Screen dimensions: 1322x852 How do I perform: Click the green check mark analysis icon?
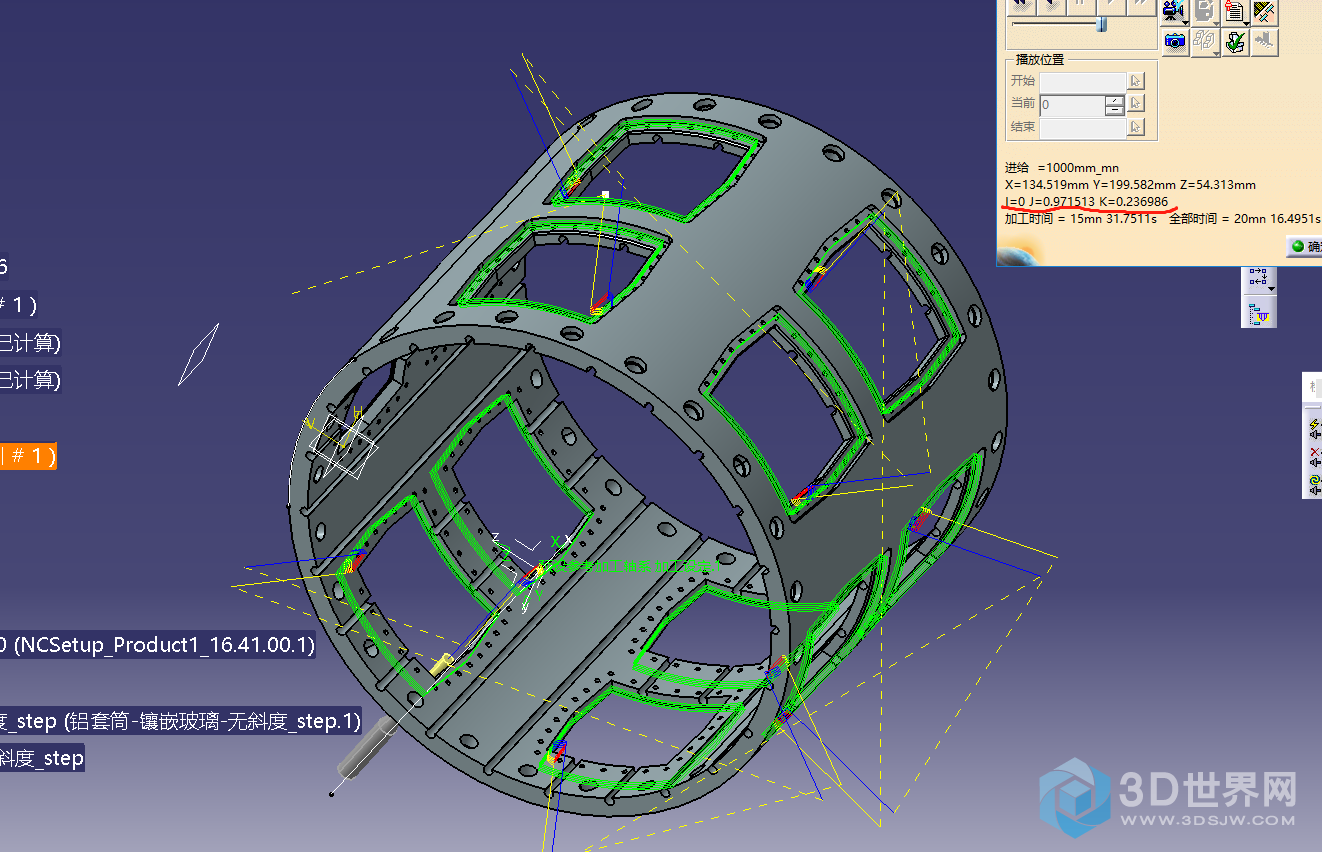(1236, 41)
